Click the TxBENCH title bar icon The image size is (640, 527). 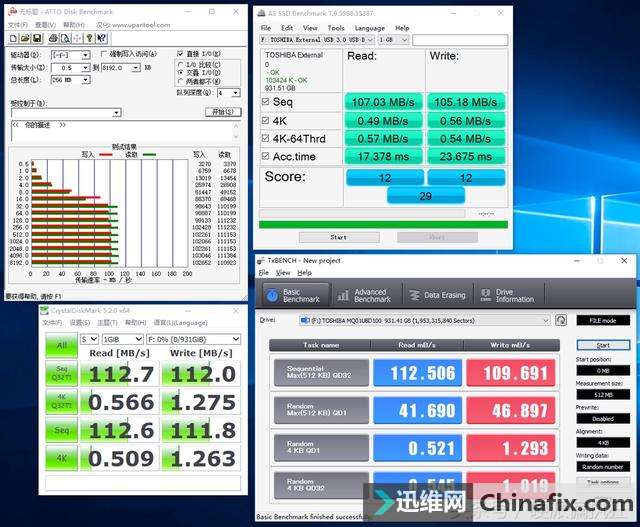point(261,260)
